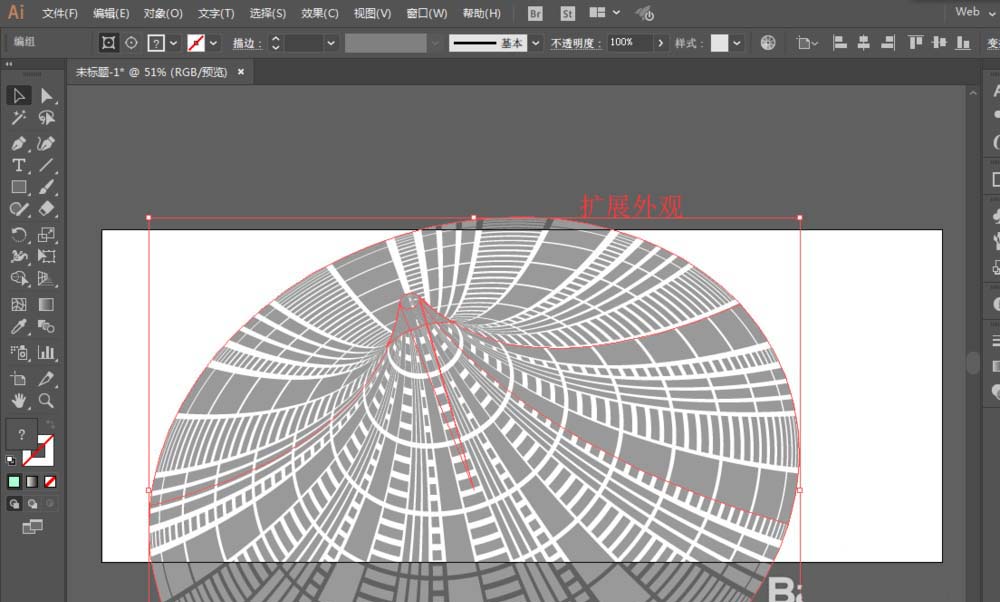This screenshot has width=1000, height=602.
Task: Activate the Type tool
Action: tap(18, 165)
